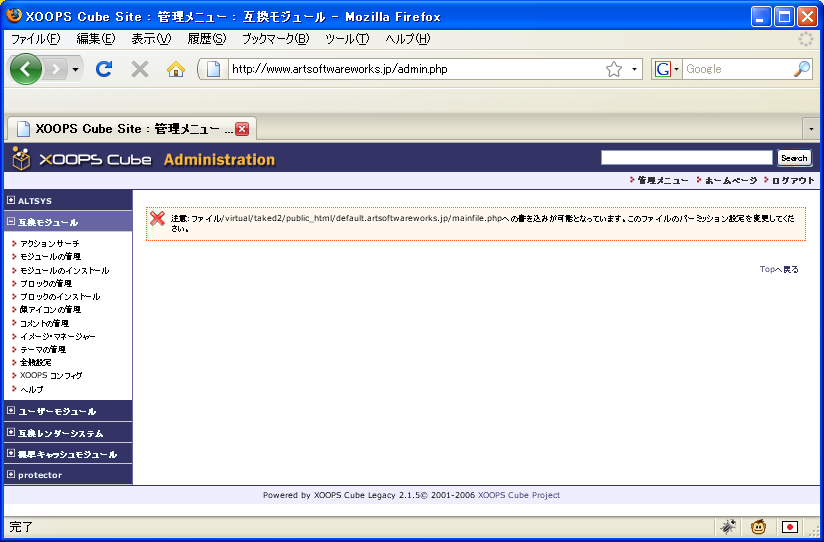Click the reload page icon
The image size is (824, 542).
click(103, 69)
